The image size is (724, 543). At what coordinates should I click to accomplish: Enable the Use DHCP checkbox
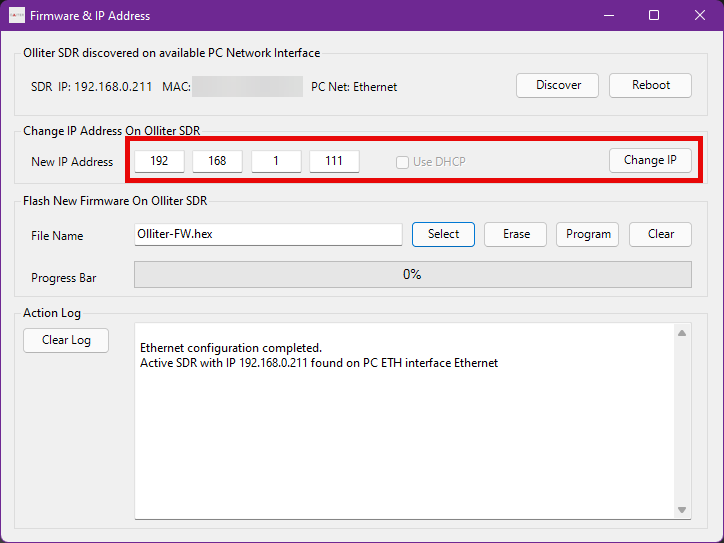tap(402, 162)
